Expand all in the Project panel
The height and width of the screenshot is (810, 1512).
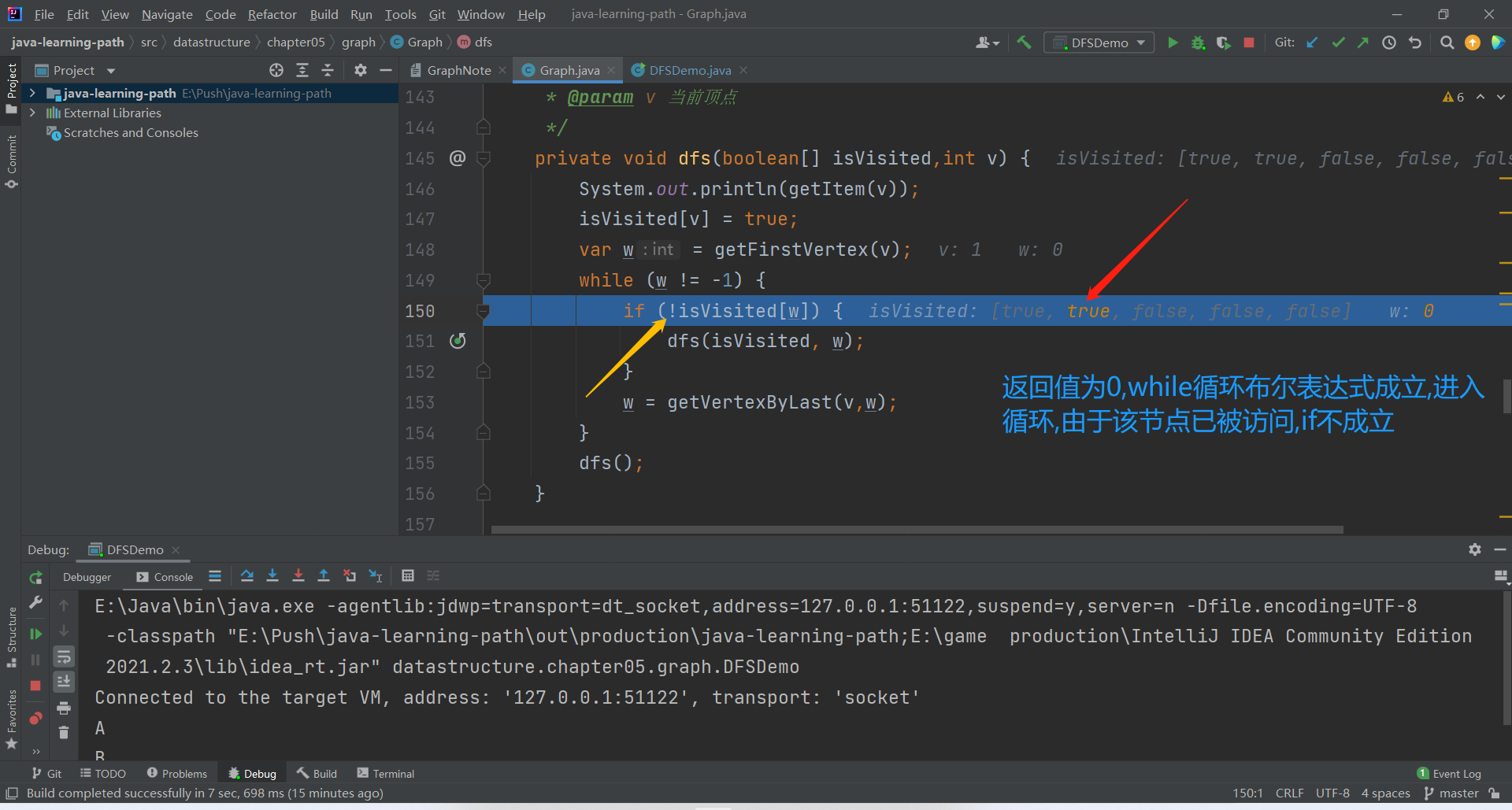click(x=302, y=70)
